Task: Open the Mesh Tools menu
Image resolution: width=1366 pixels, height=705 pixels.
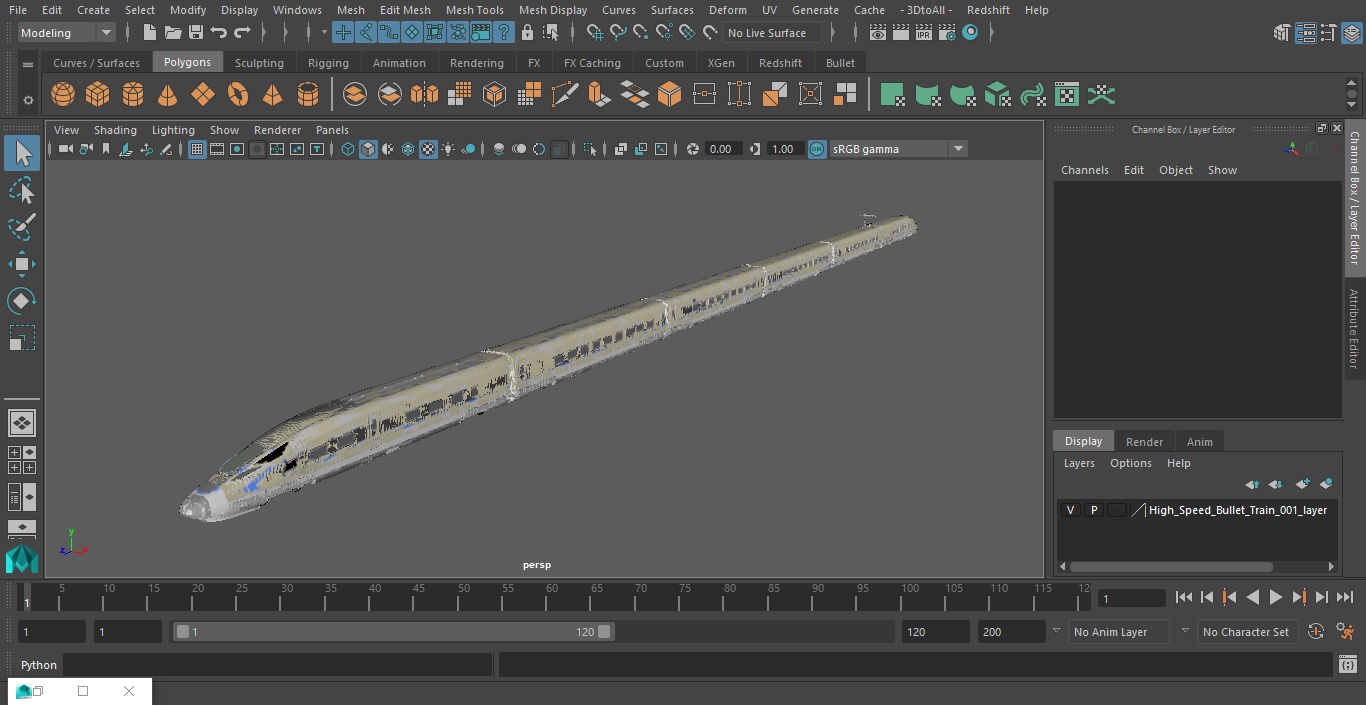Action: [474, 10]
